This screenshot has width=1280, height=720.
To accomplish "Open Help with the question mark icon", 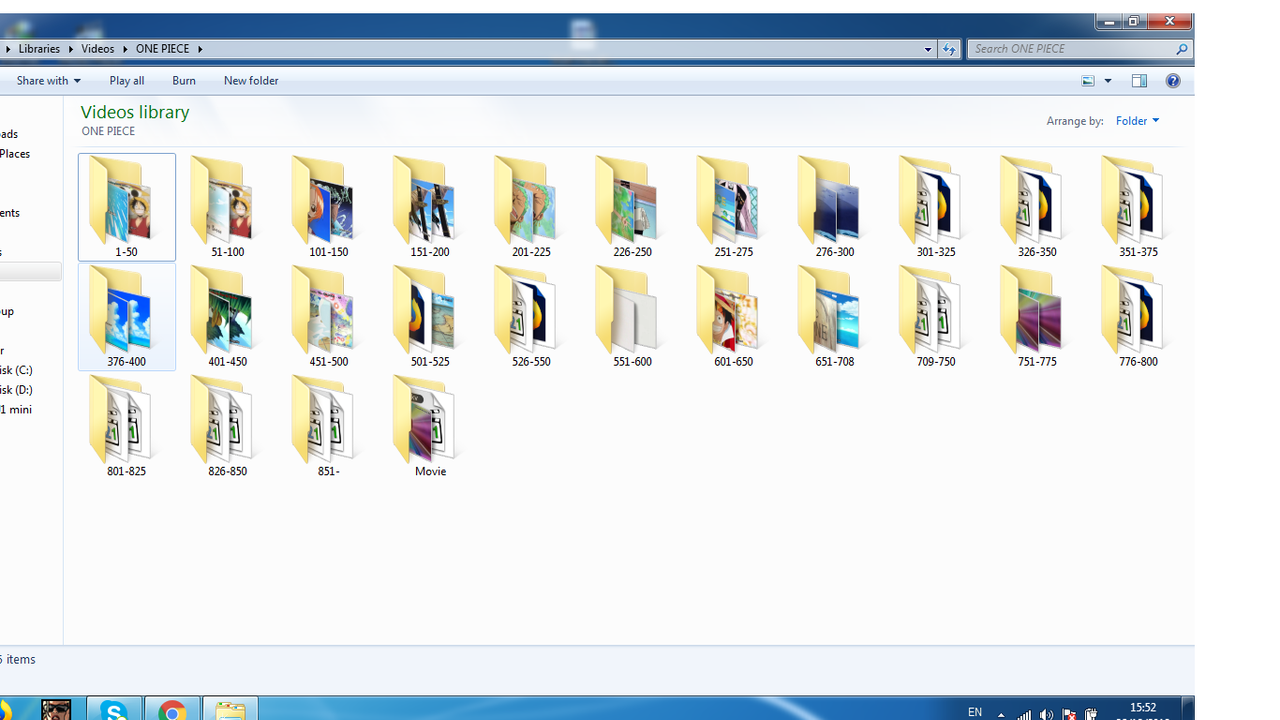I will click(x=1173, y=81).
